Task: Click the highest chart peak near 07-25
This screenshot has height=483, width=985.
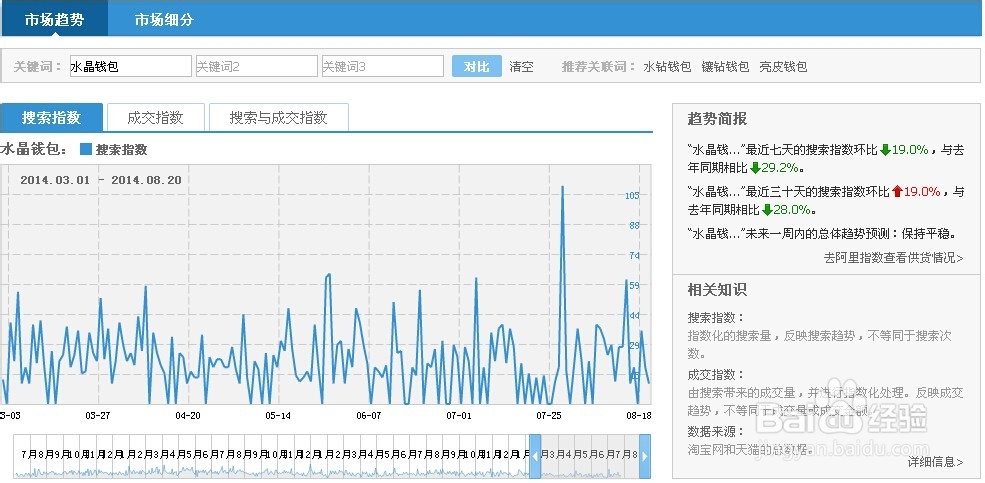Action: click(x=562, y=187)
